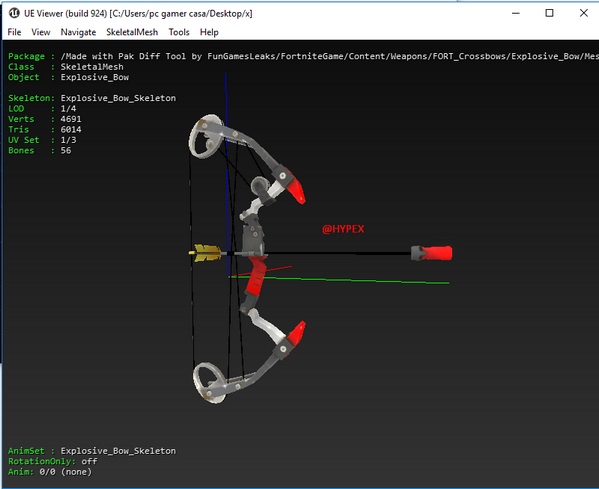Click the lower bow cam wheel
This screenshot has width=599, height=489.
point(209,382)
